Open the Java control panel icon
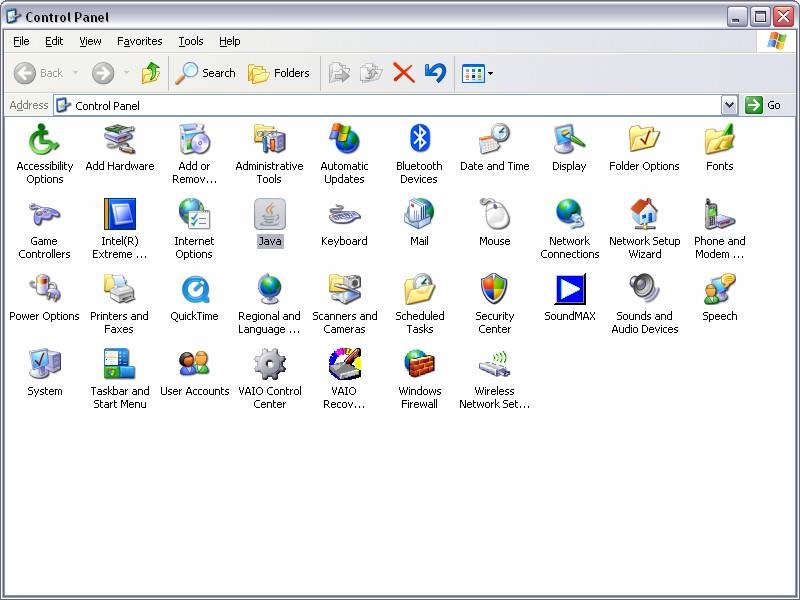Screen dimensions: 800x600 tap(269, 215)
